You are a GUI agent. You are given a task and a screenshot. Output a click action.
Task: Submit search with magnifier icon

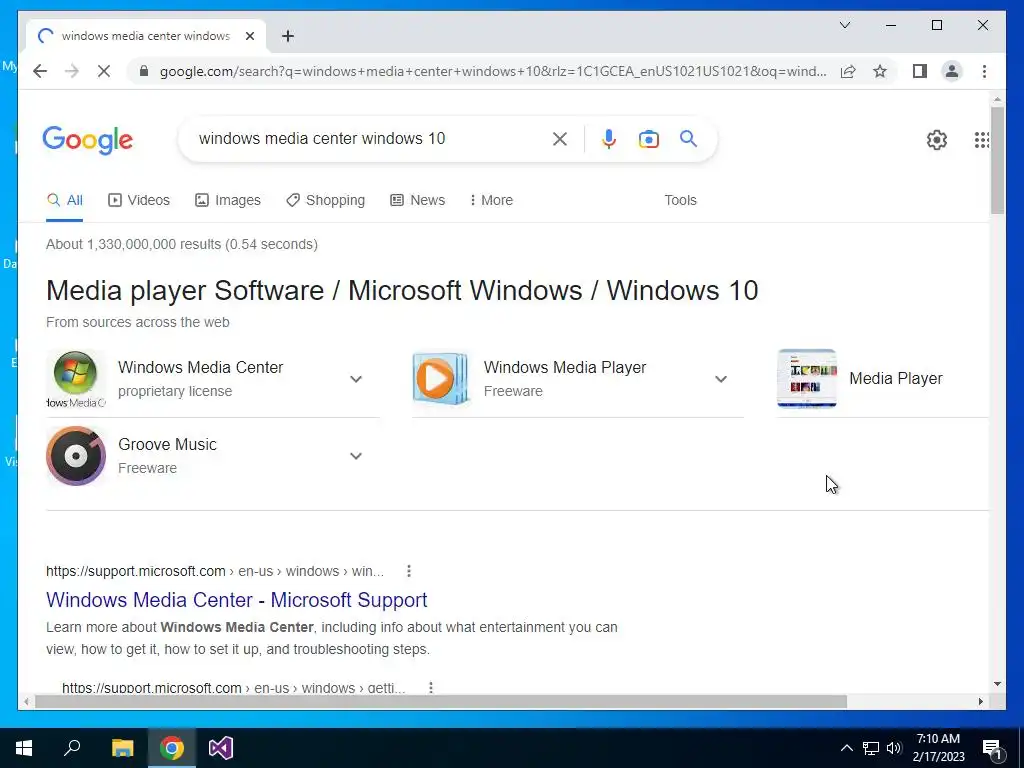pyautogui.click(x=688, y=138)
